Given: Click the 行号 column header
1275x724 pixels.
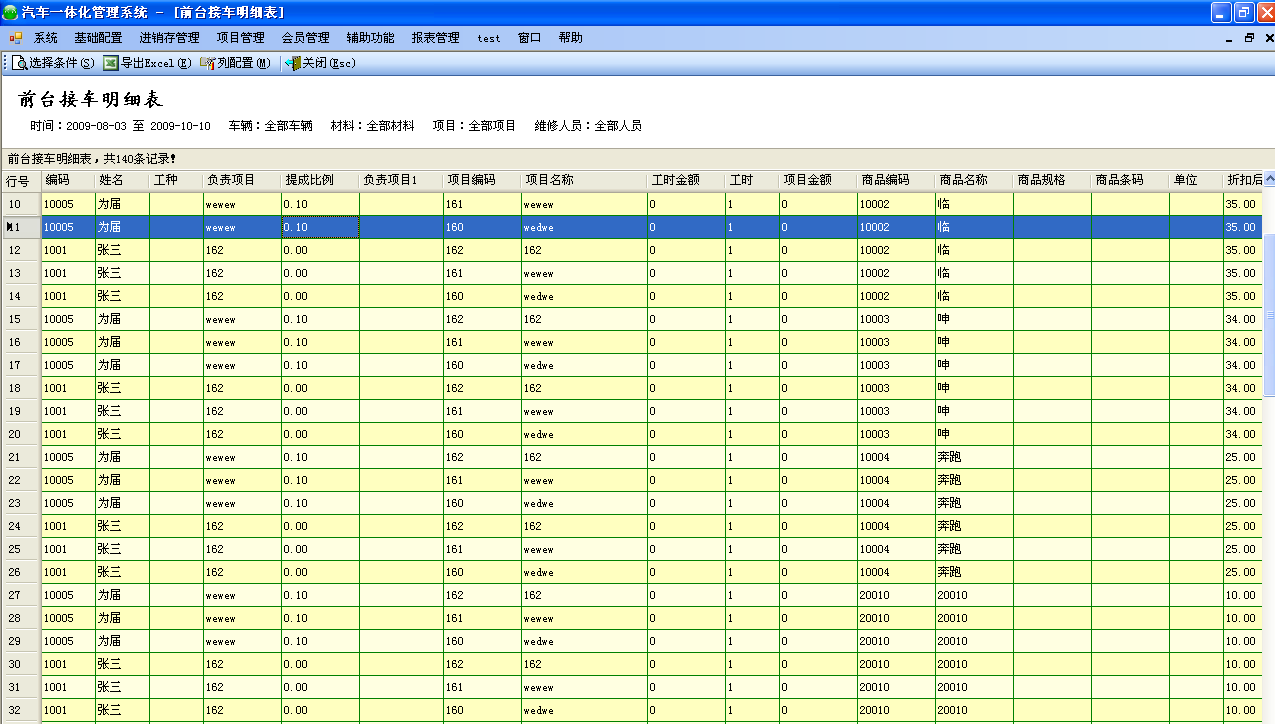Looking at the screenshot, I should (x=20, y=181).
